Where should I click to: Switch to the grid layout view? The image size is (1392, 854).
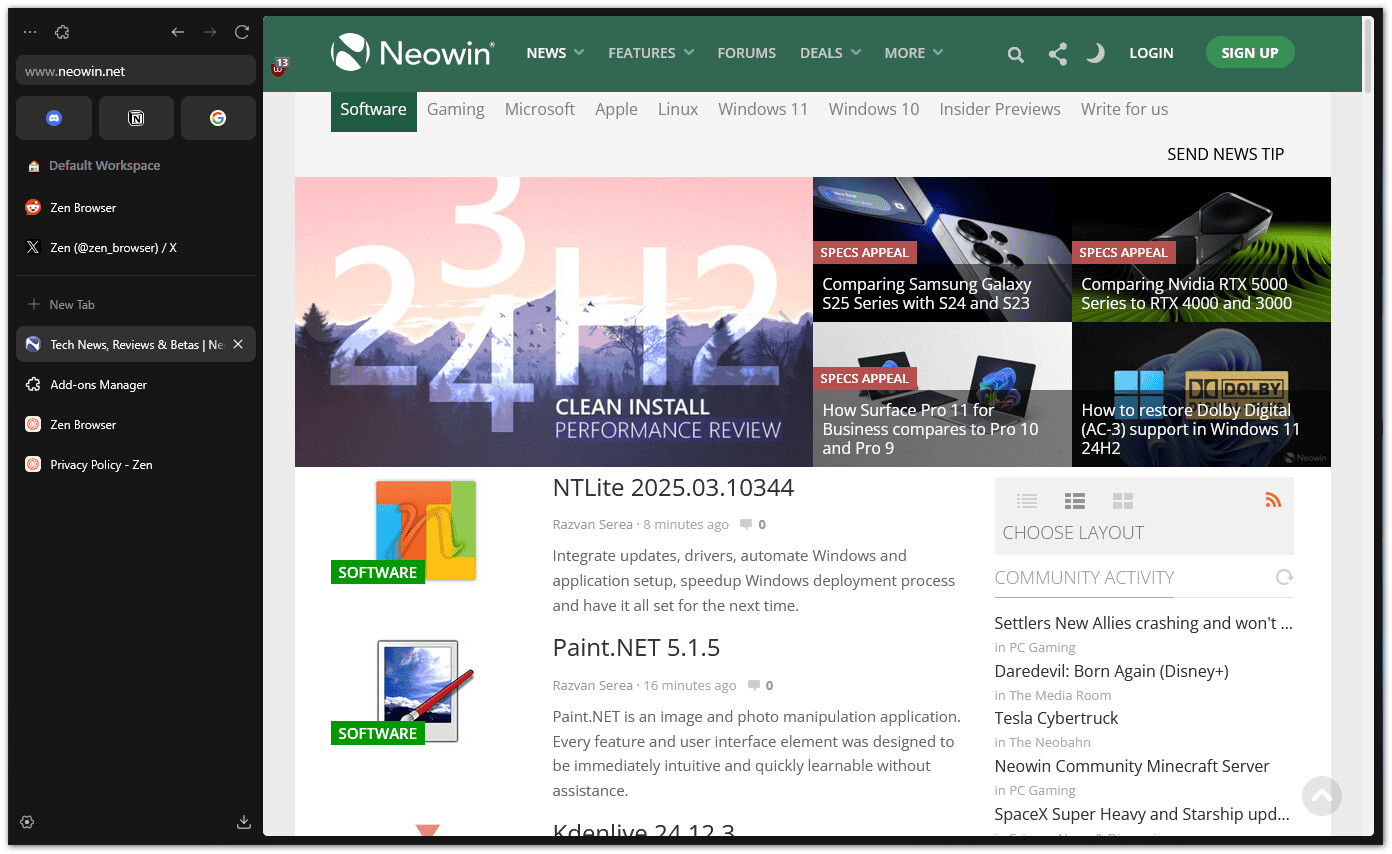1123,500
